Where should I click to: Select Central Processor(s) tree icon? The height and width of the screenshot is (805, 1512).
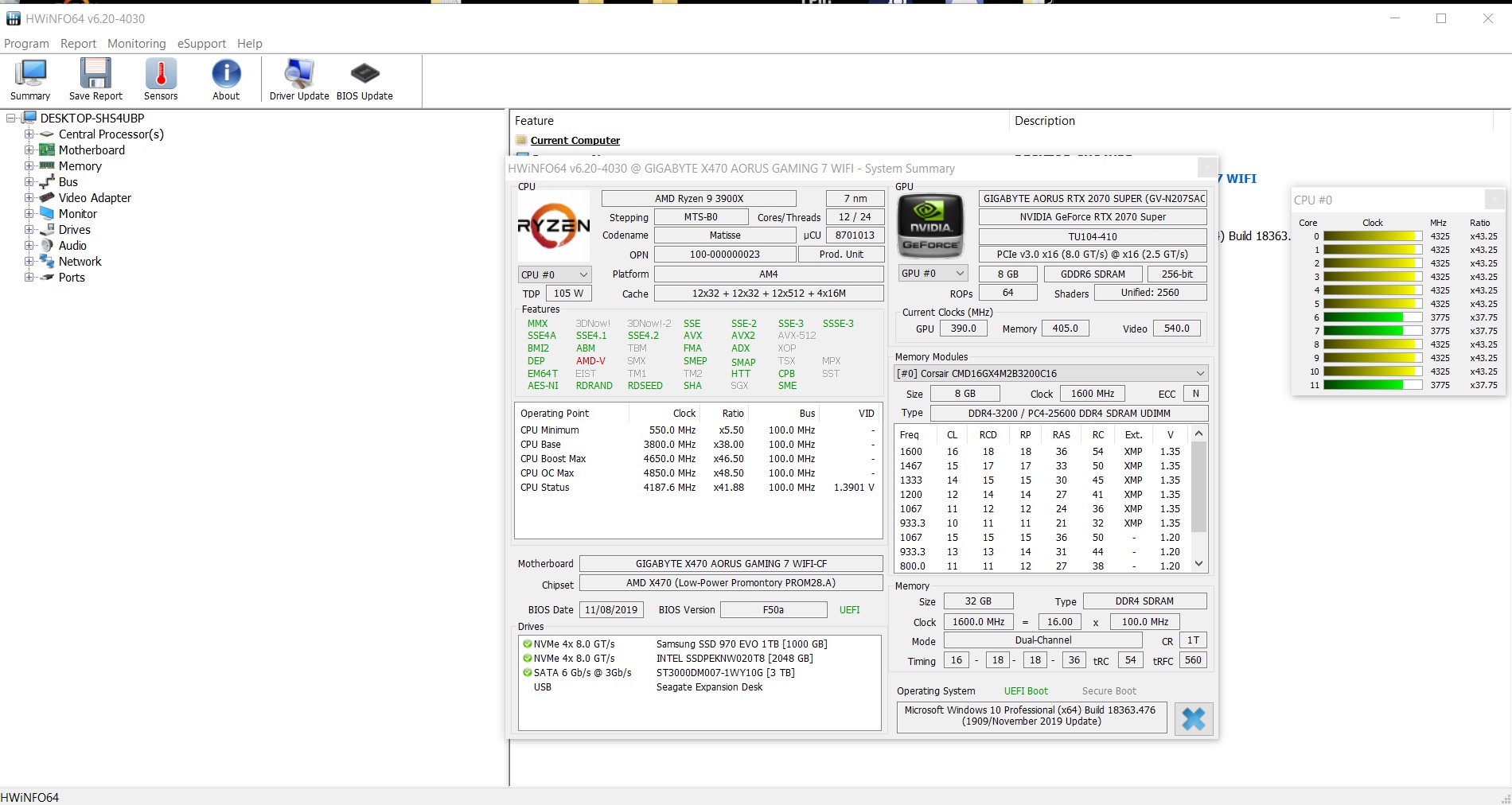[x=47, y=134]
